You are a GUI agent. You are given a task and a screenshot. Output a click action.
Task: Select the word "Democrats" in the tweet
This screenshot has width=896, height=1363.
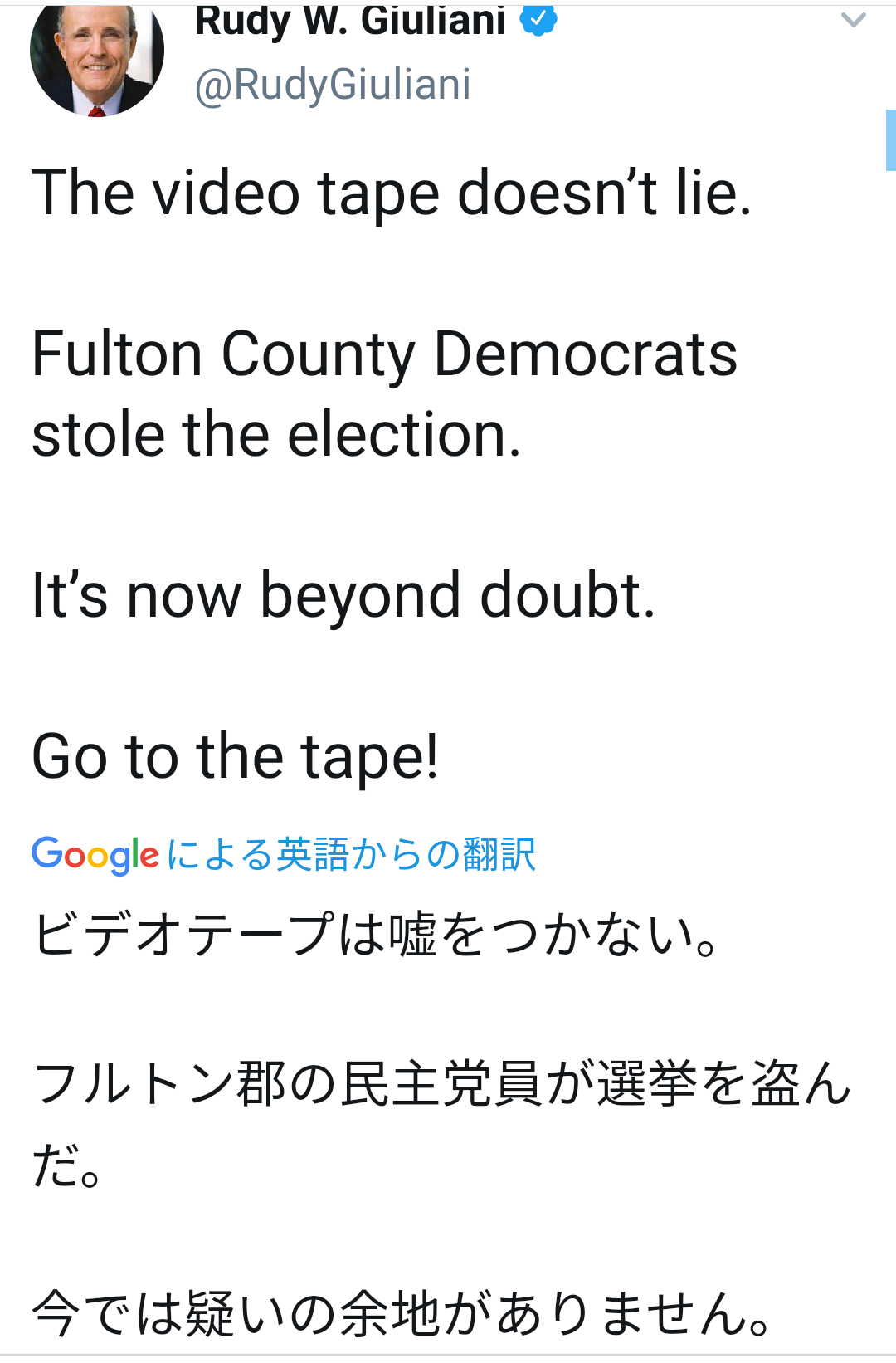(x=585, y=354)
